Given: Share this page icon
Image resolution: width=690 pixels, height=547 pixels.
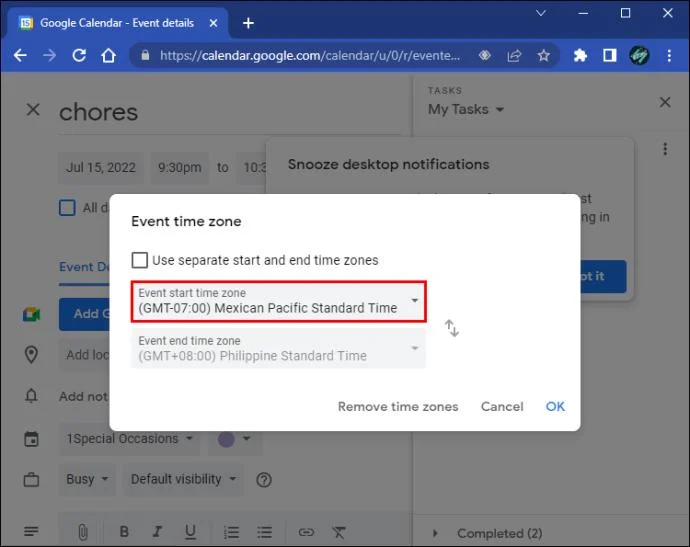Looking at the screenshot, I should 514,55.
